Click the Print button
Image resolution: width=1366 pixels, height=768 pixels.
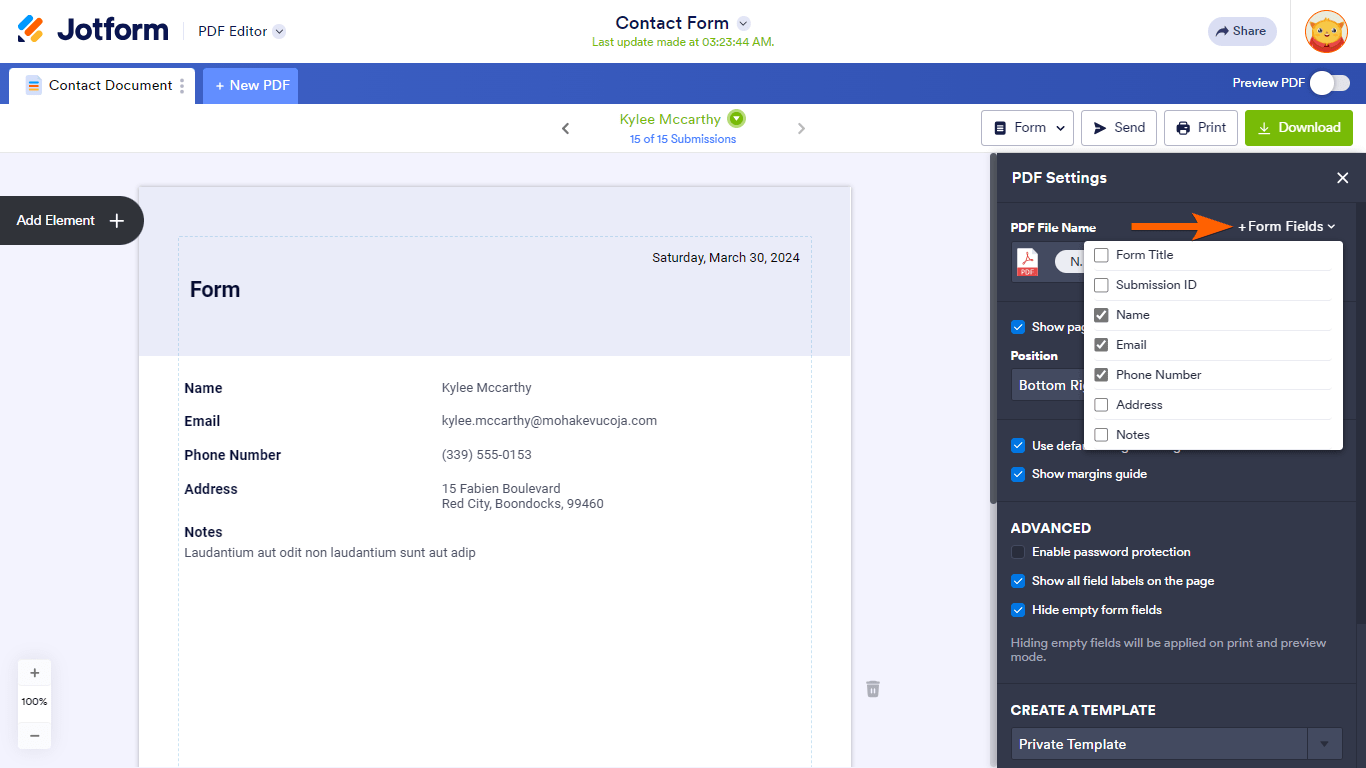pos(1201,128)
